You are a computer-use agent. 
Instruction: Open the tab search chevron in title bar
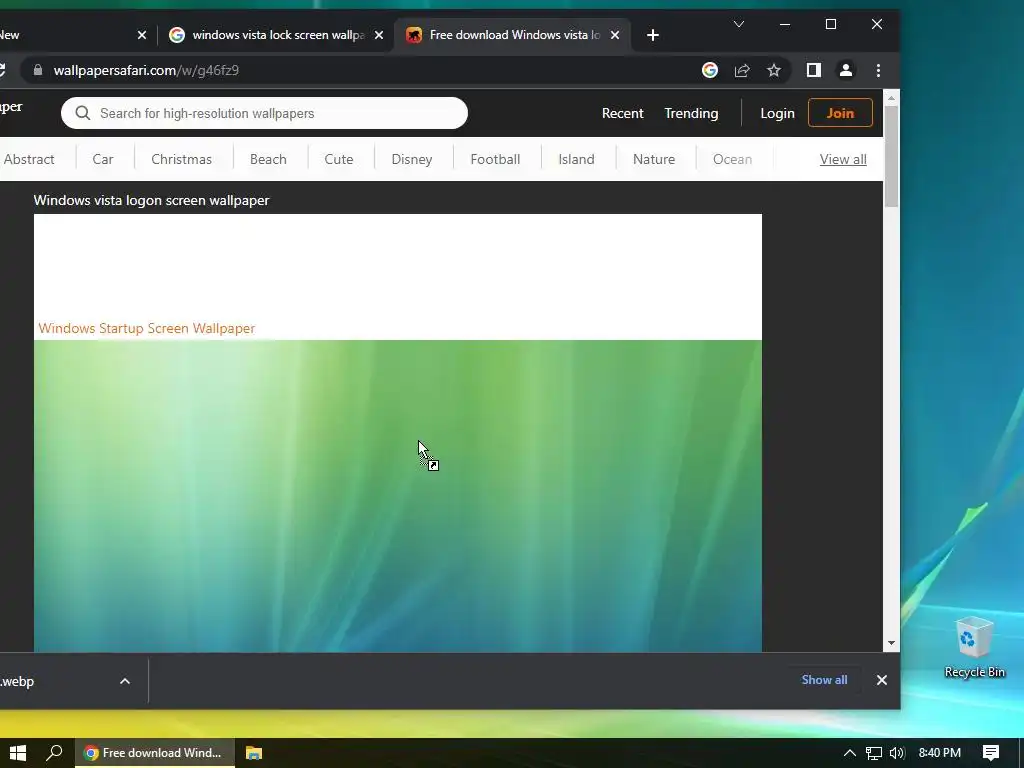click(739, 24)
